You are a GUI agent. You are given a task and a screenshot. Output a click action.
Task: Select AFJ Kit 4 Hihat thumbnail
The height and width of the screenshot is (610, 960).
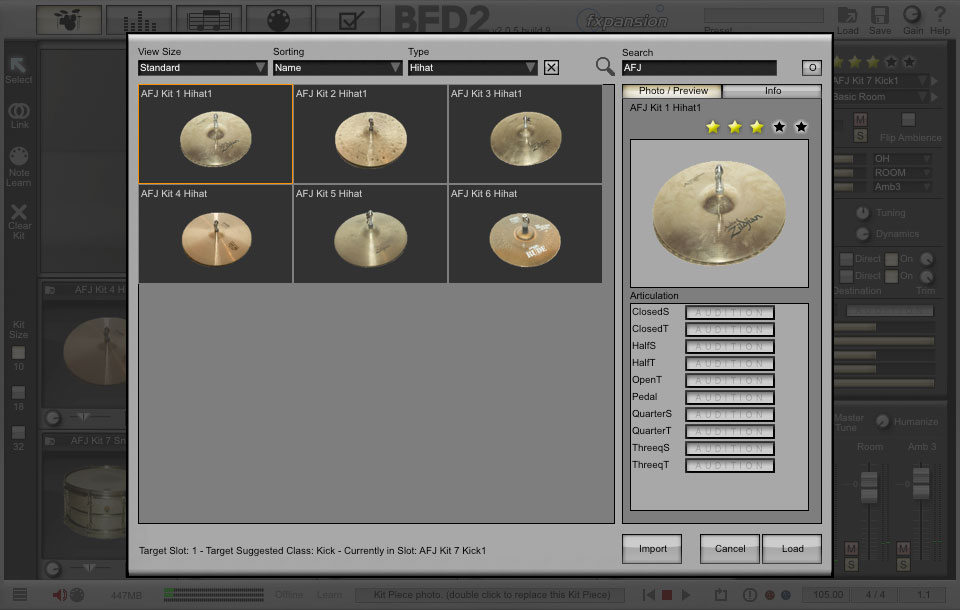[216, 234]
